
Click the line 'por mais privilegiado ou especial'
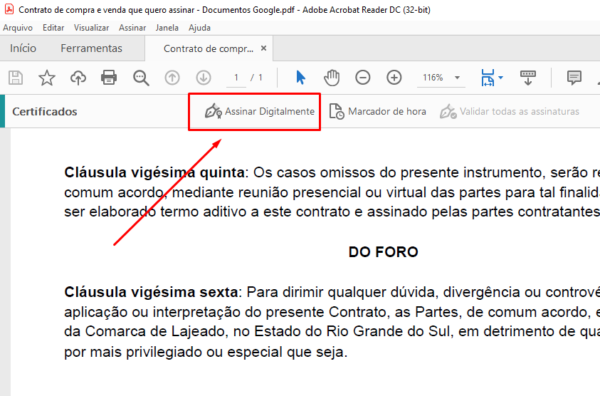[206, 352]
